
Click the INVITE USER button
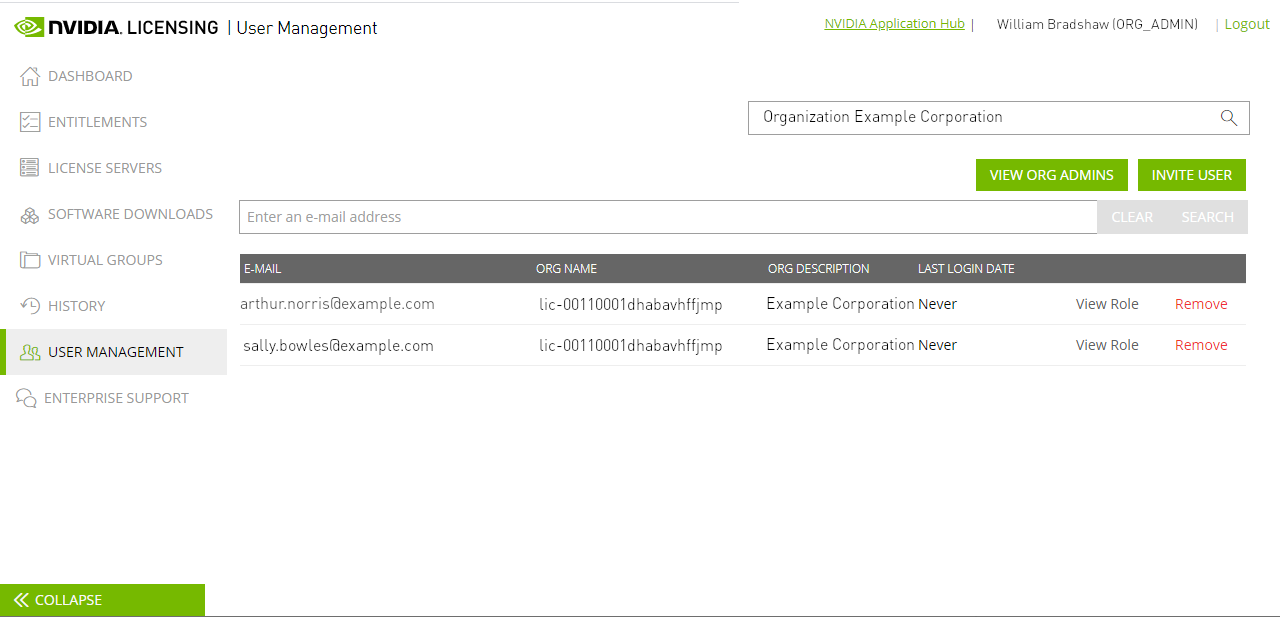click(x=1191, y=174)
